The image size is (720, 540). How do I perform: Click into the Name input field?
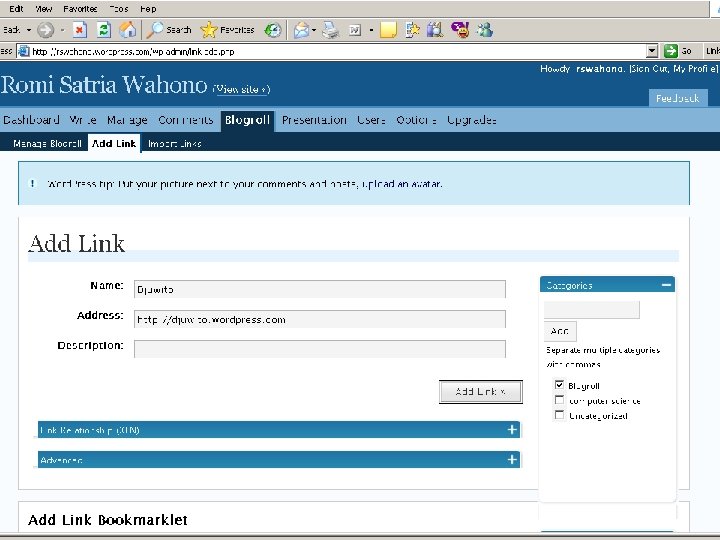click(x=320, y=289)
